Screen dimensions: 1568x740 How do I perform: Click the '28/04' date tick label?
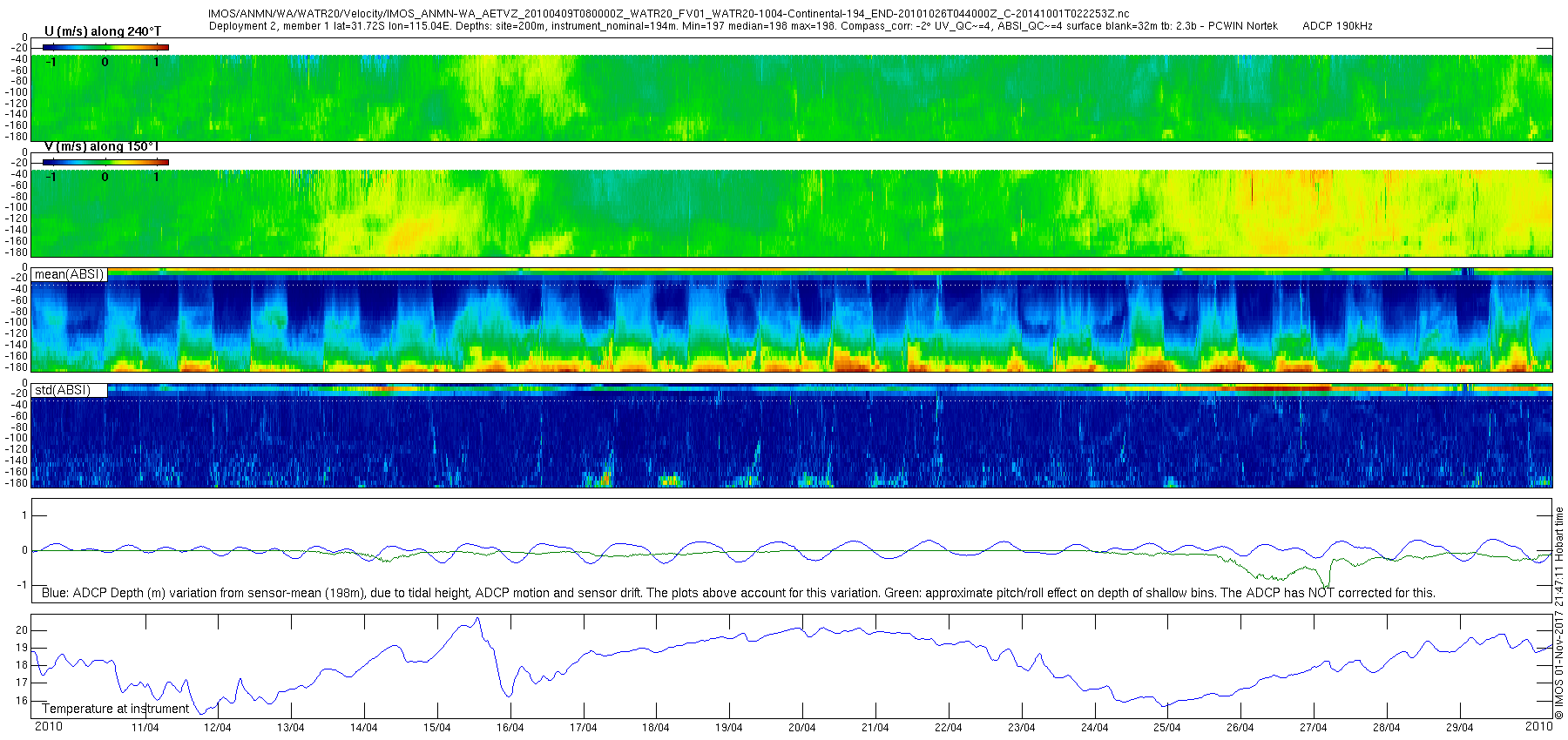pyautogui.click(x=1387, y=728)
